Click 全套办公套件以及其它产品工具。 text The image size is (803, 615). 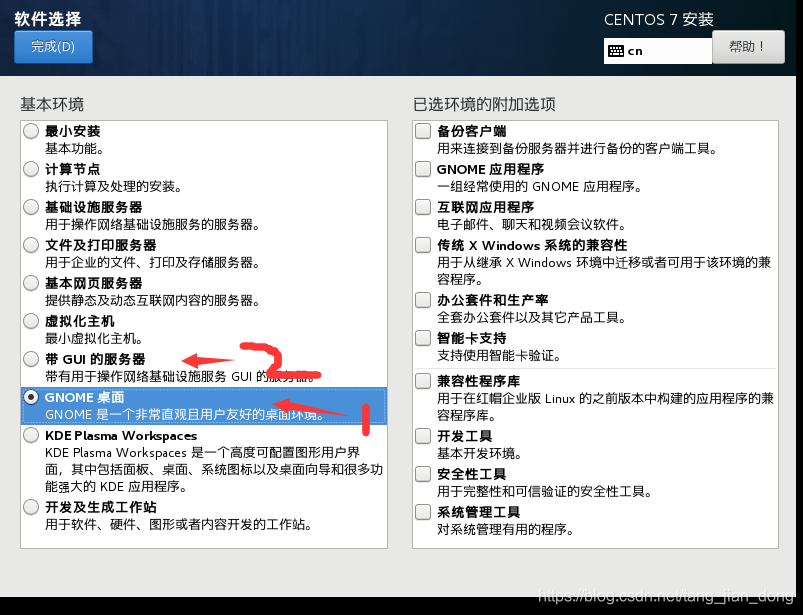(532, 317)
